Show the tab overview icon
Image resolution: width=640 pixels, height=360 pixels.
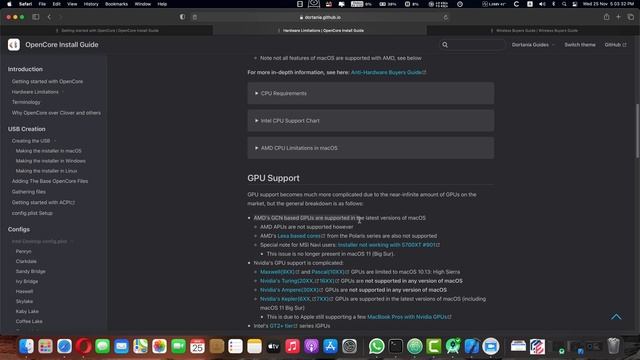pyautogui.click(x=631, y=17)
